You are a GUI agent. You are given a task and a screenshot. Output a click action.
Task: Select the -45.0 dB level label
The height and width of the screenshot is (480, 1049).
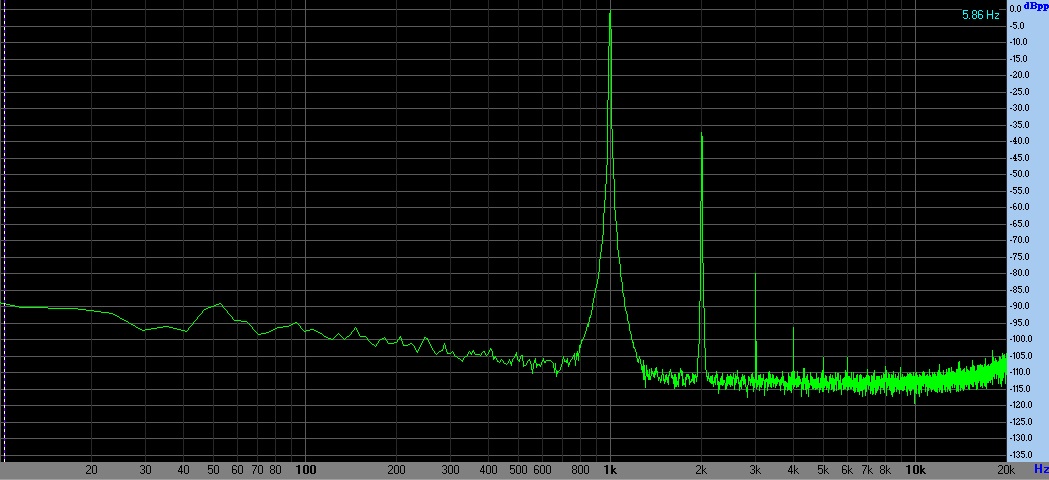click(1018, 157)
